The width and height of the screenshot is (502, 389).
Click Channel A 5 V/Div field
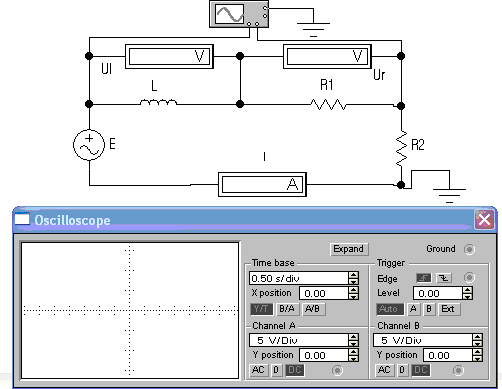point(299,340)
